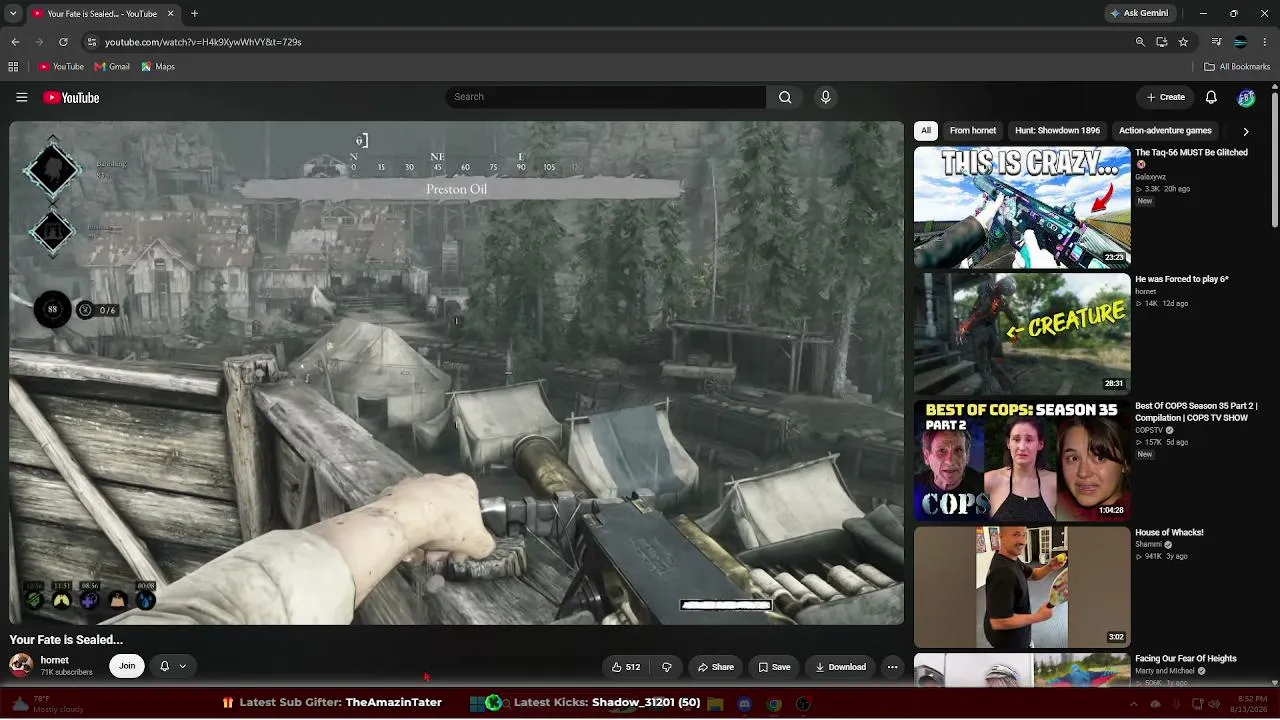Click the COPSTV channel name

pos(1149,430)
